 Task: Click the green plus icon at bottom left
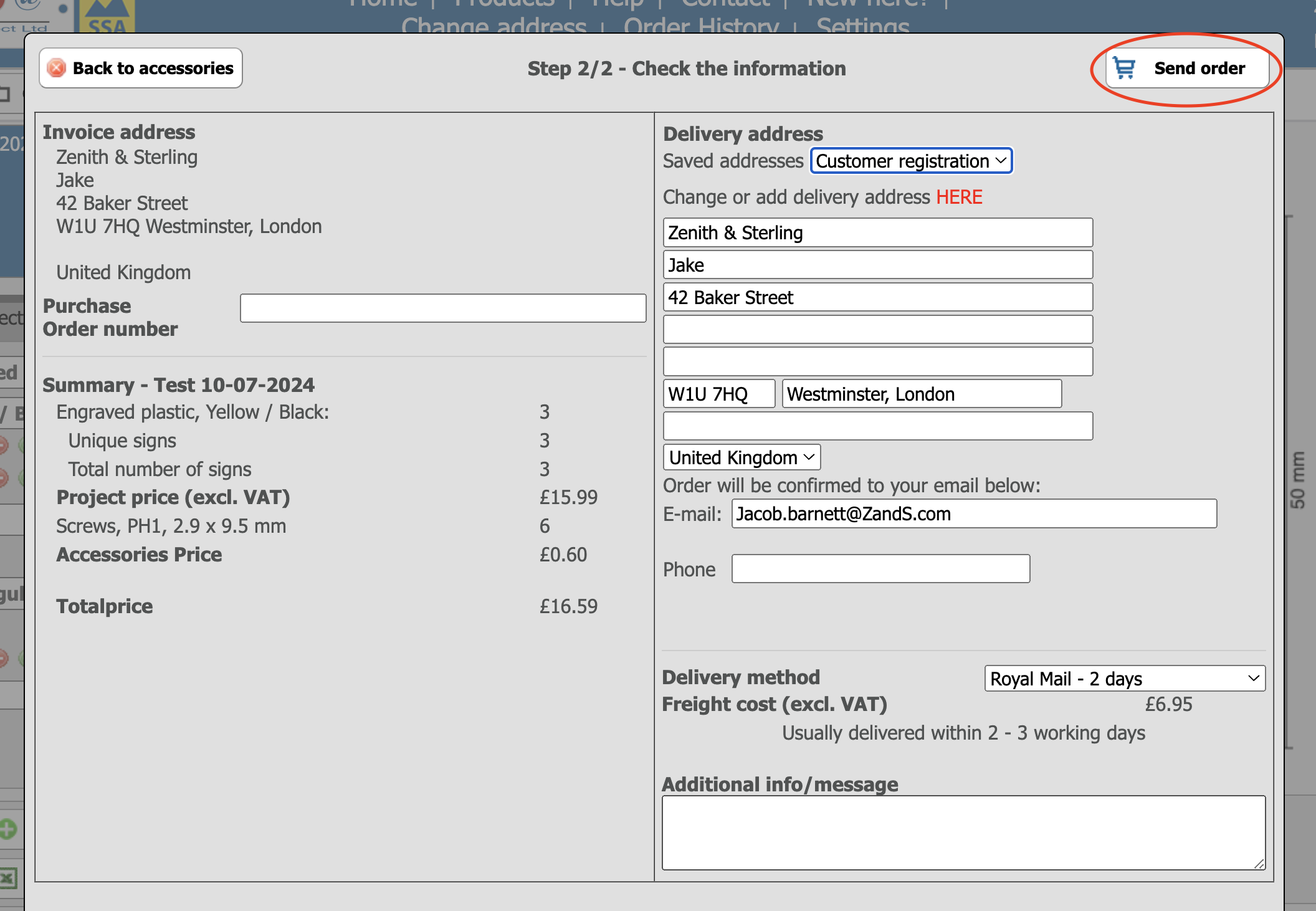[7, 829]
